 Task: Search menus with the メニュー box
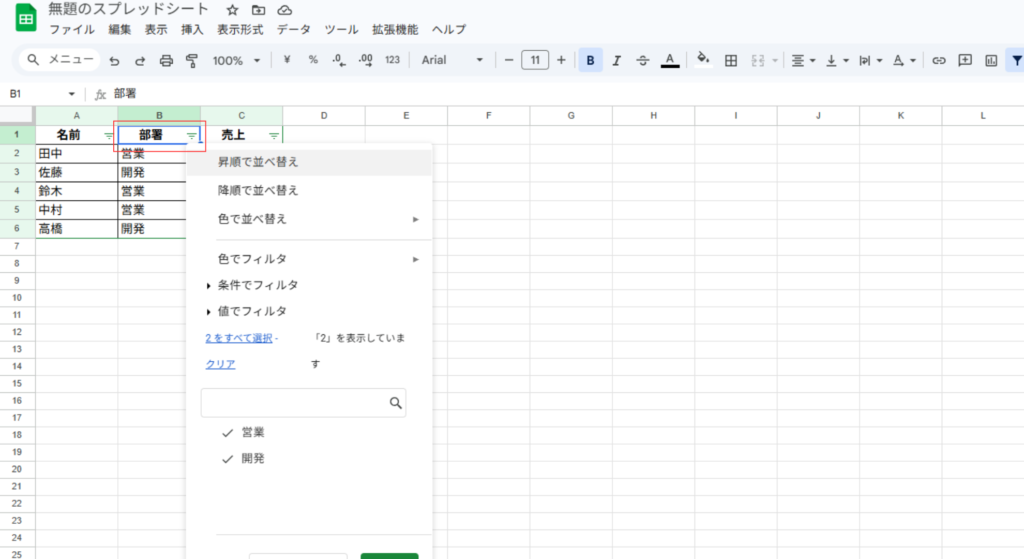coord(59,60)
